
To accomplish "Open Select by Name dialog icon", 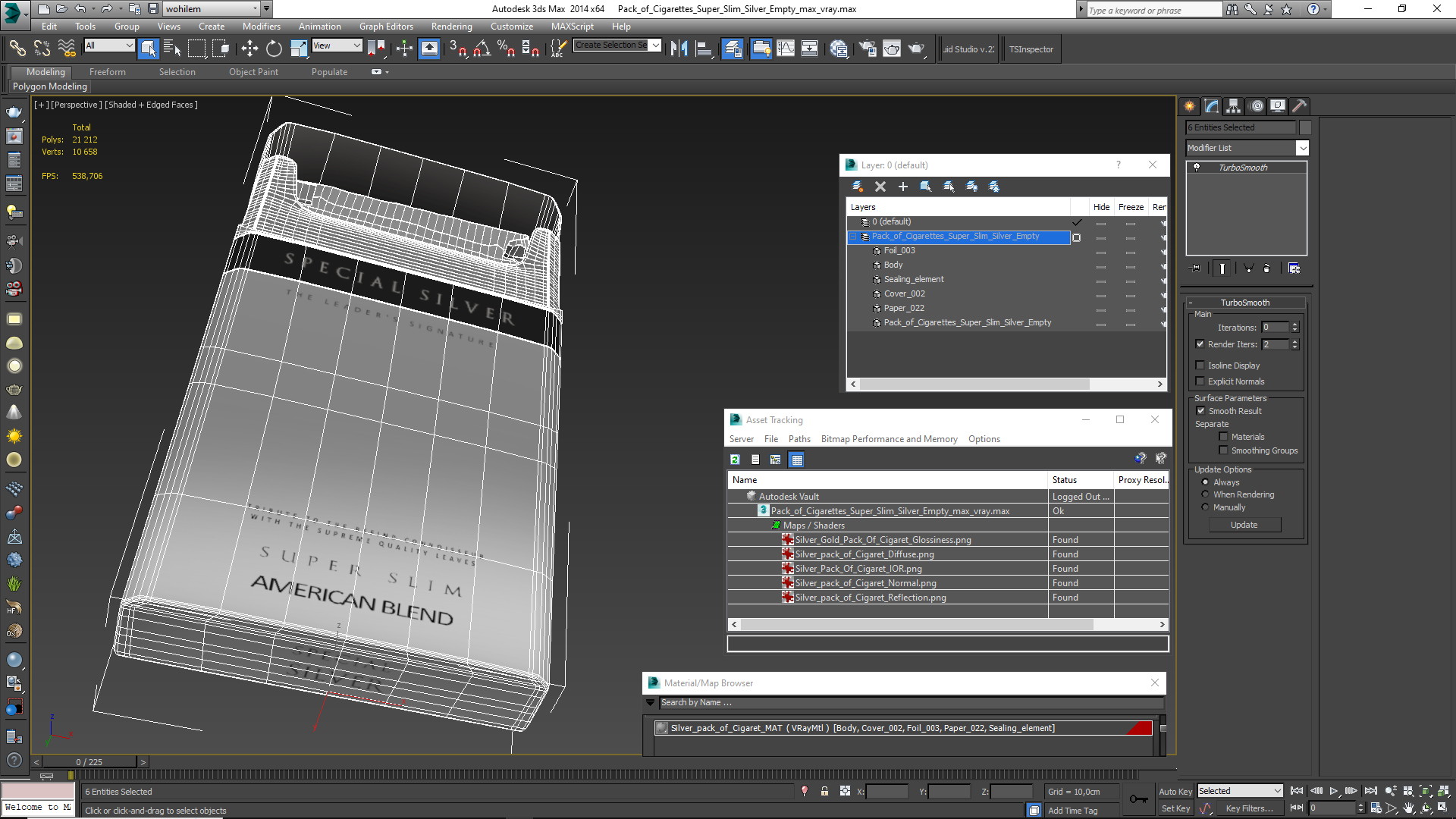I will tap(173, 49).
